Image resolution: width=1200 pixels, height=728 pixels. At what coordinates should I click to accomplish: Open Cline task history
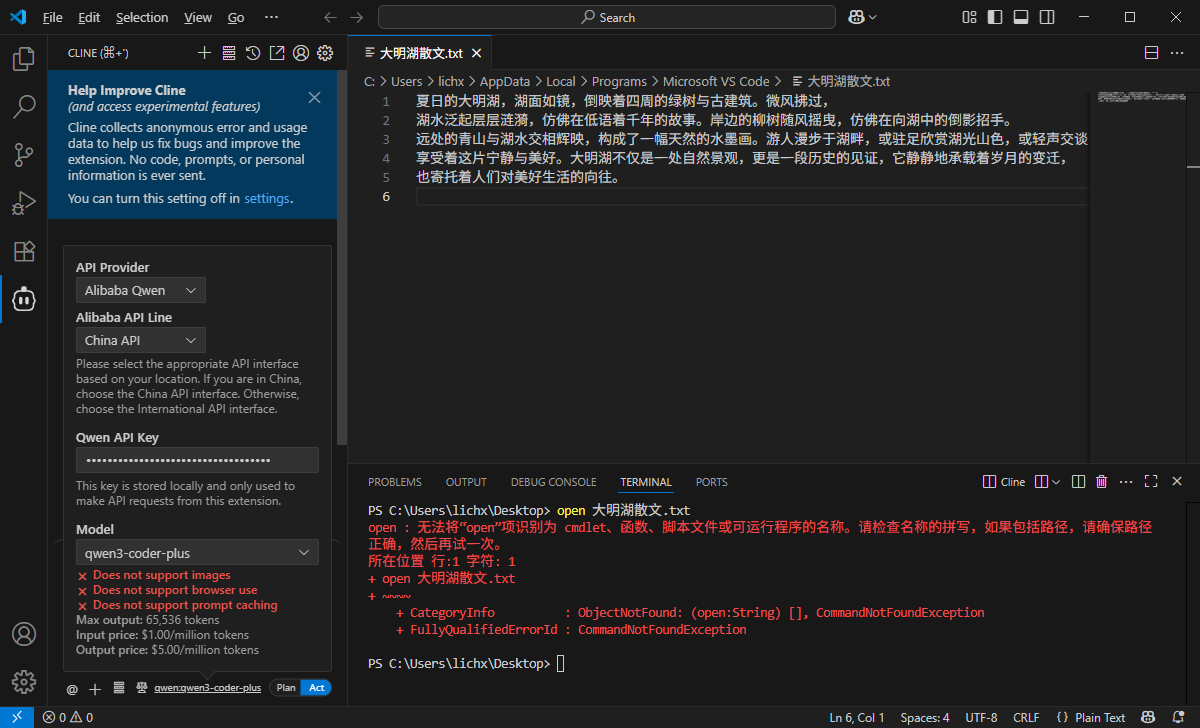click(x=253, y=53)
